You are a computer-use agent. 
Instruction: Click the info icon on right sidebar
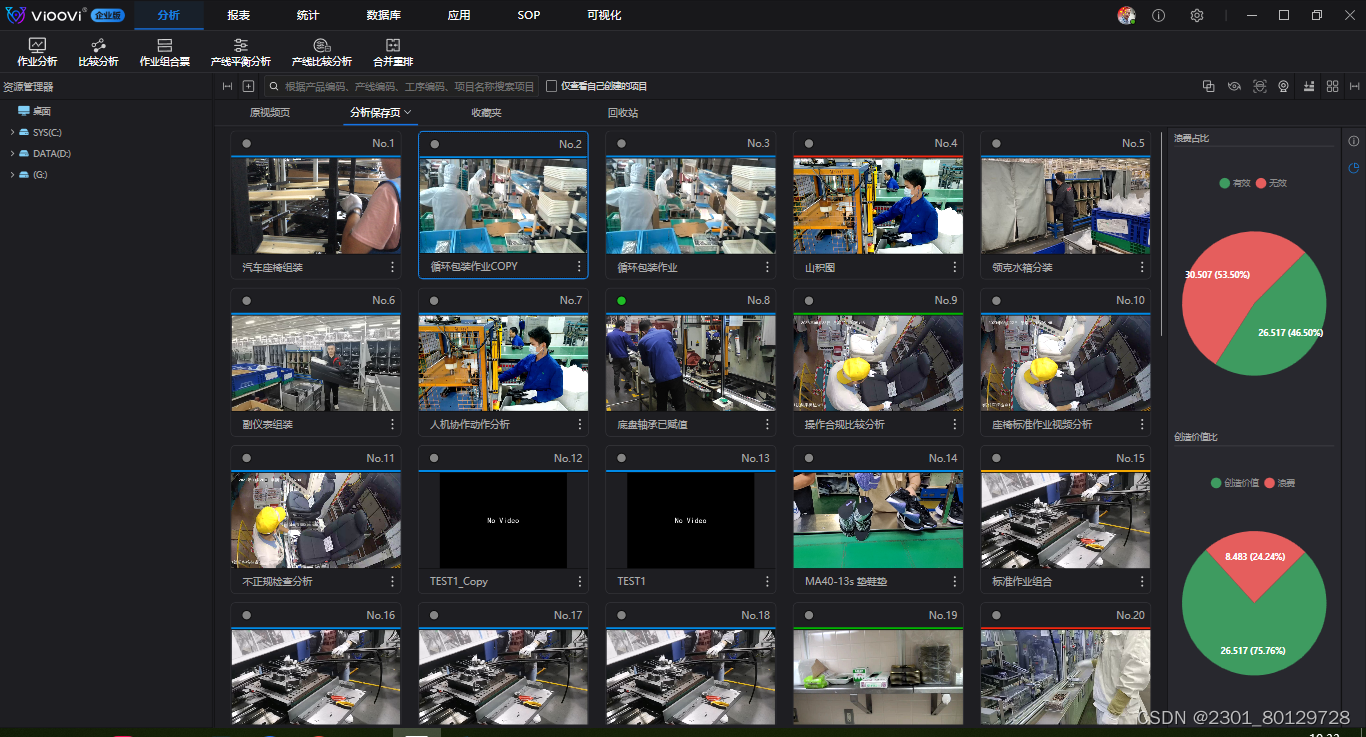click(x=1354, y=141)
